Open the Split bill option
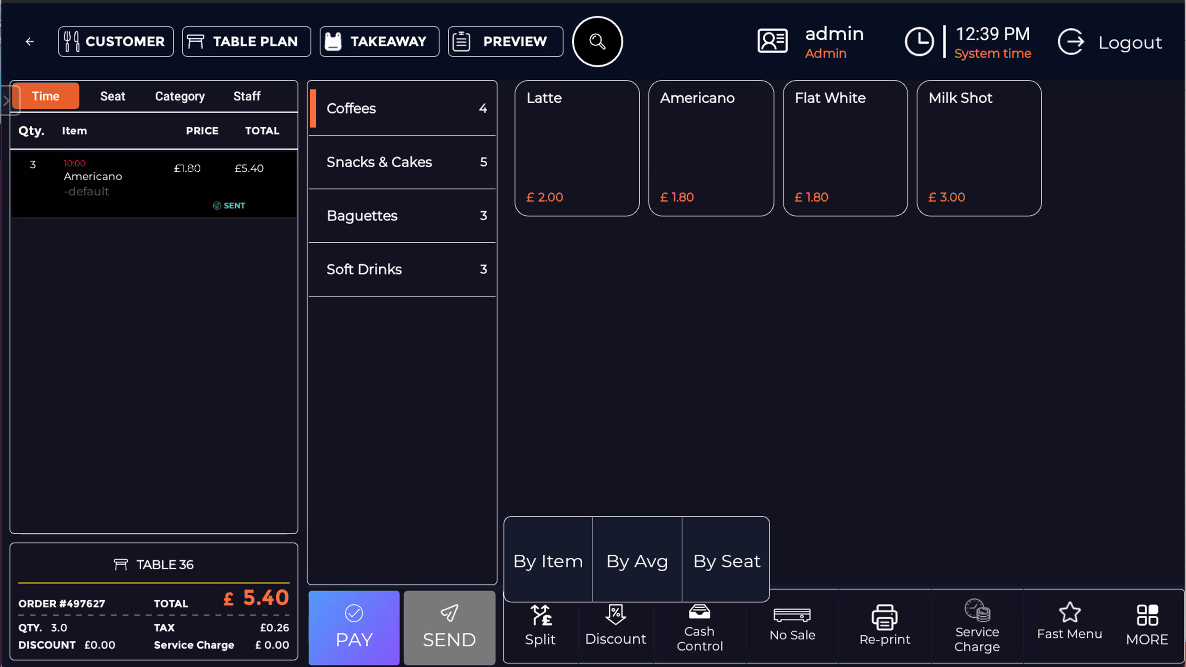Screen dimensions: 1186x667 click(x=540, y=626)
